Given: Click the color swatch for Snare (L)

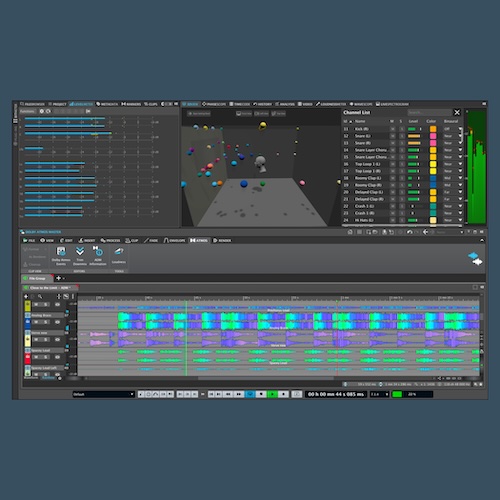Looking at the screenshot, I should pyautogui.click(x=433, y=136).
